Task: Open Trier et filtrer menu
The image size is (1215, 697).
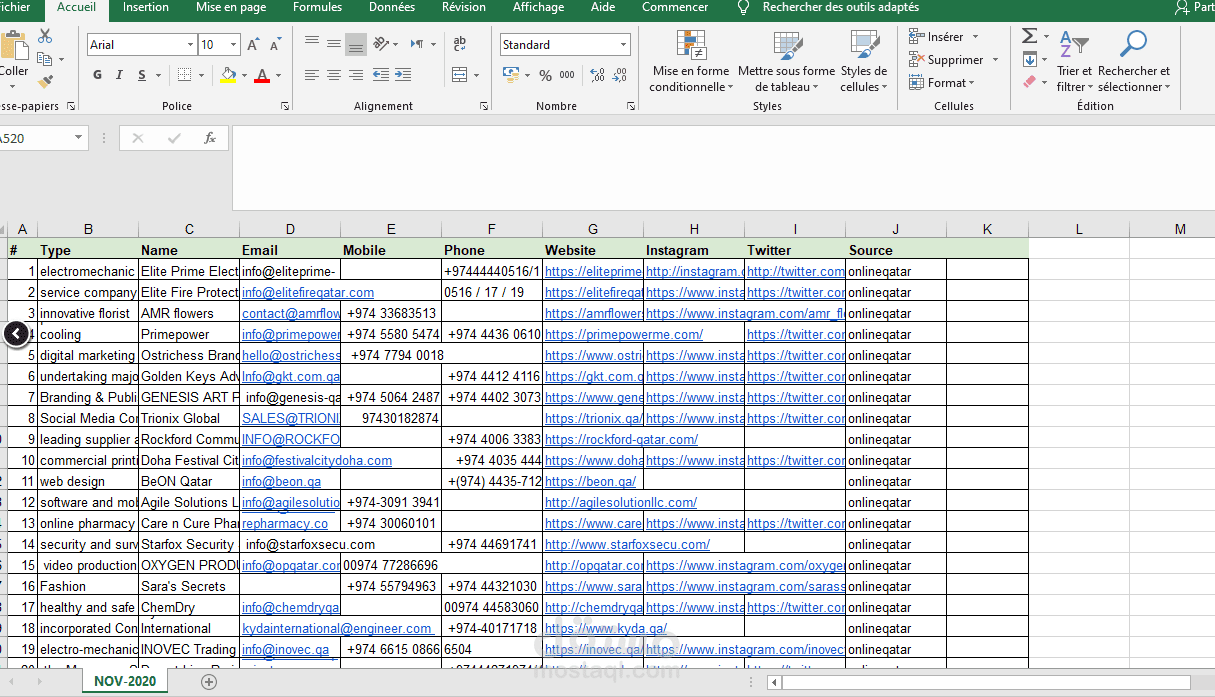Action: 1074,62
